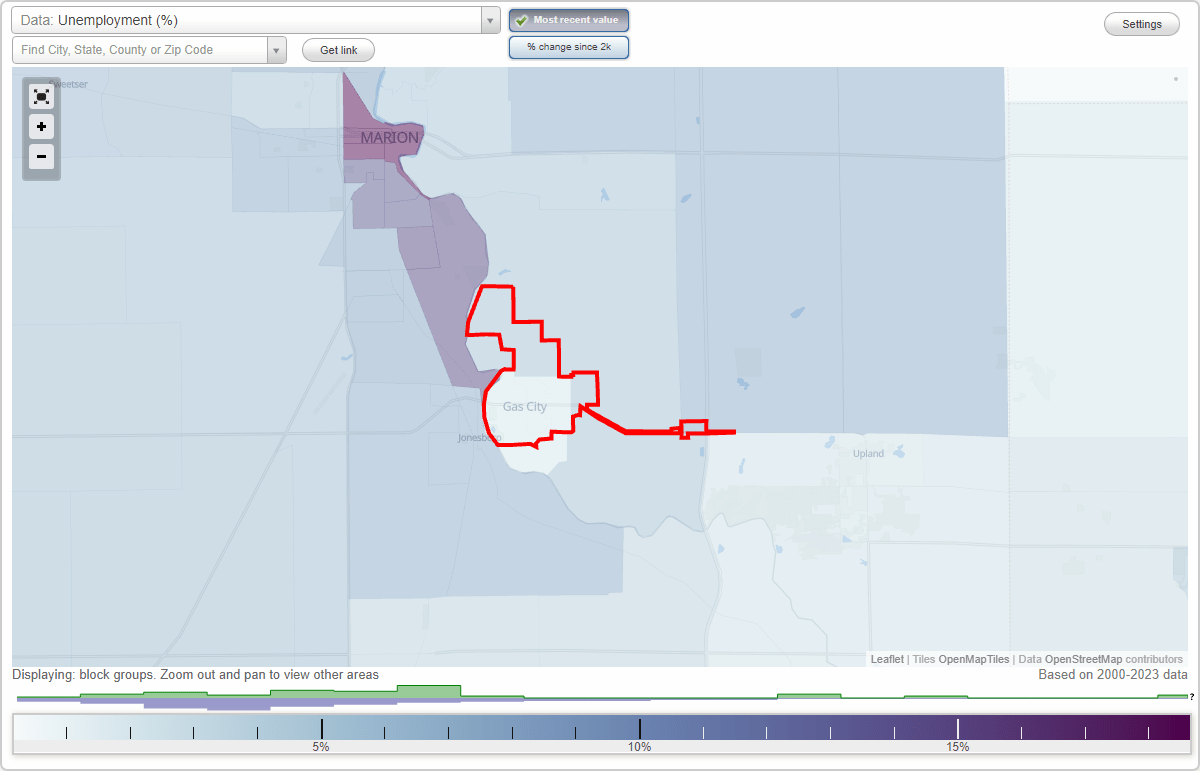Zoom out with the minus button

tap(41, 156)
